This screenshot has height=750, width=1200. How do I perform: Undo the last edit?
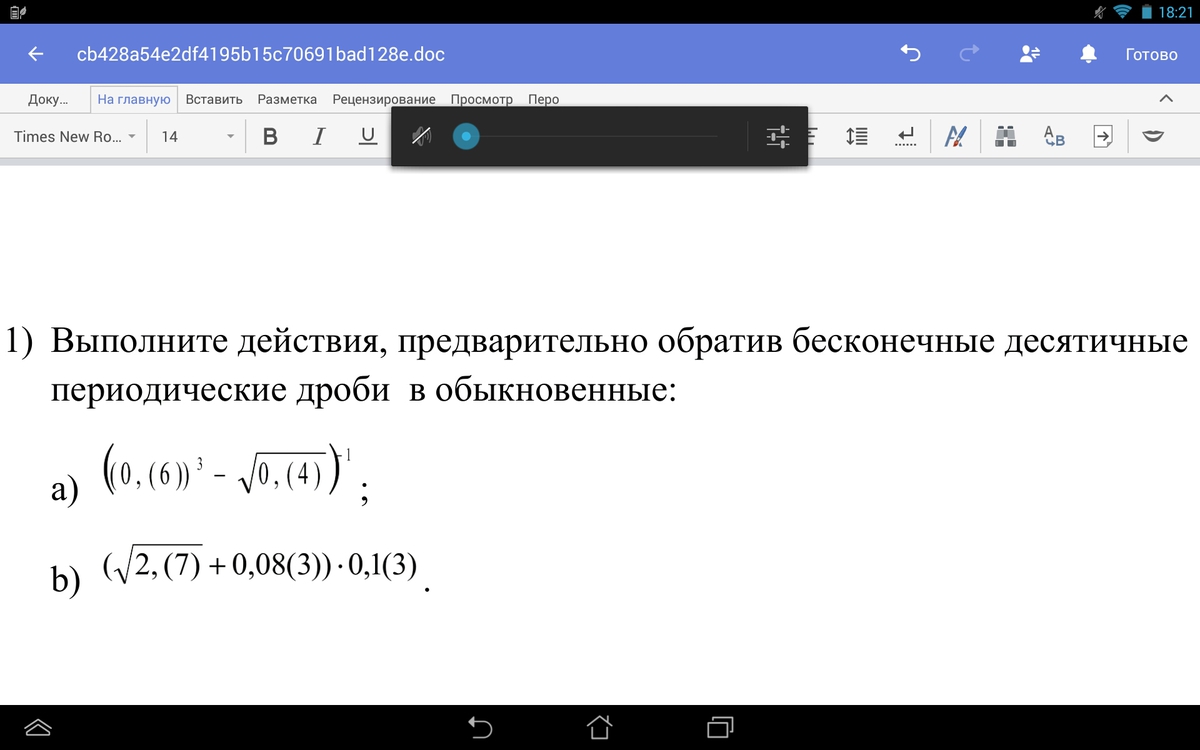[x=910, y=54]
